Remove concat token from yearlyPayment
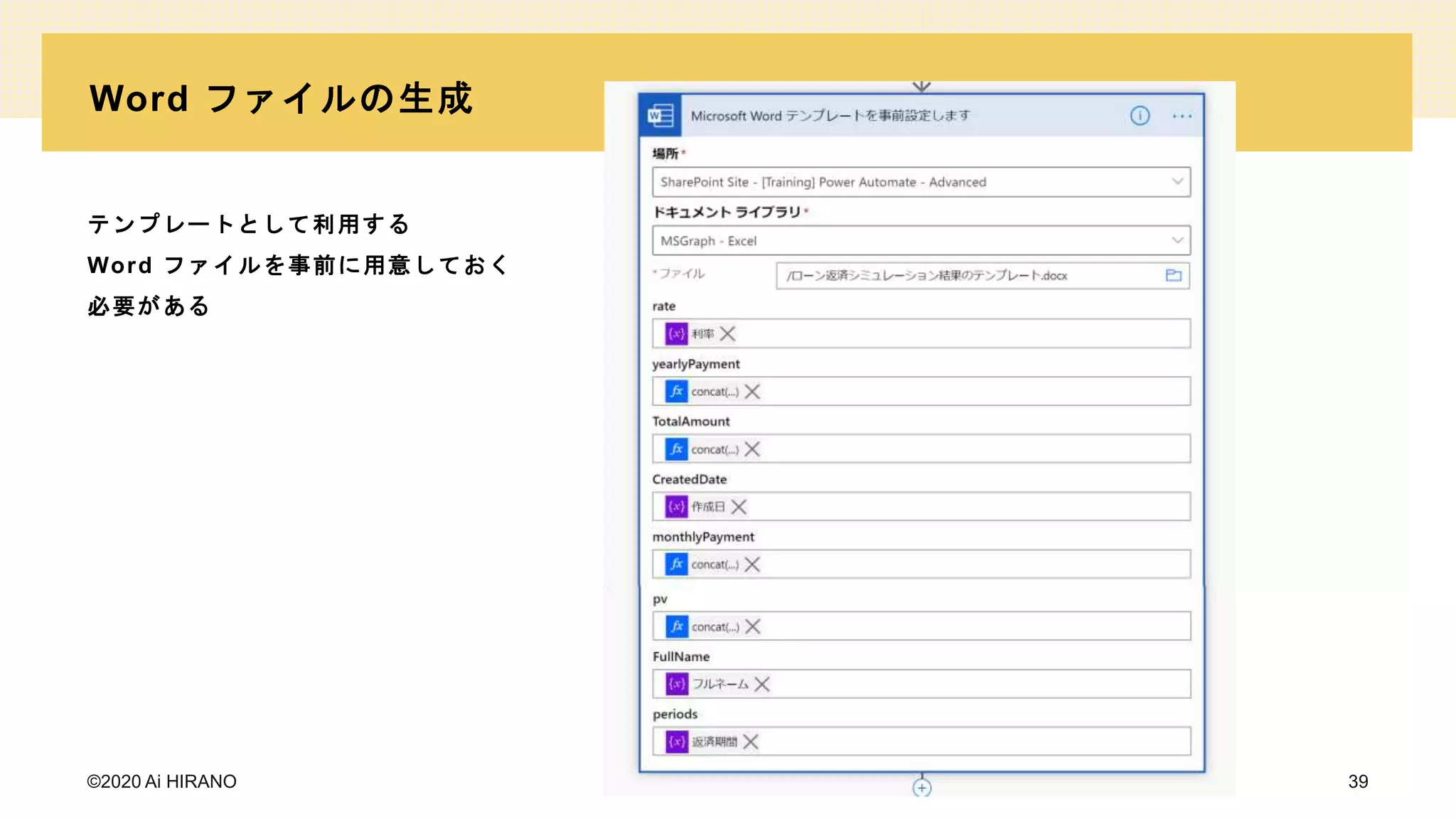Viewport: 1456px width, 819px height. (x=752, y=391)
